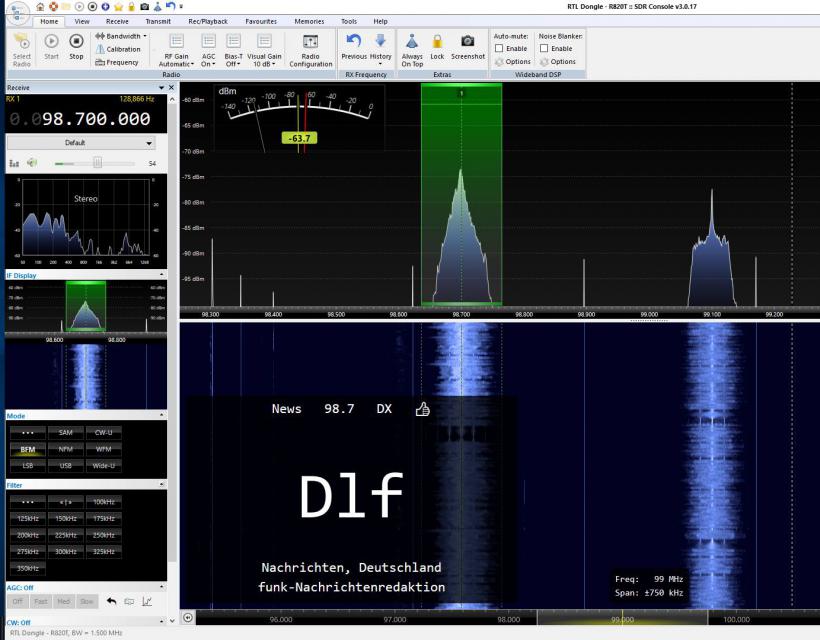Viewport: 820px width, 640px height.
Task: Open the Favourites ribbon tab
Action: point(261,21)
